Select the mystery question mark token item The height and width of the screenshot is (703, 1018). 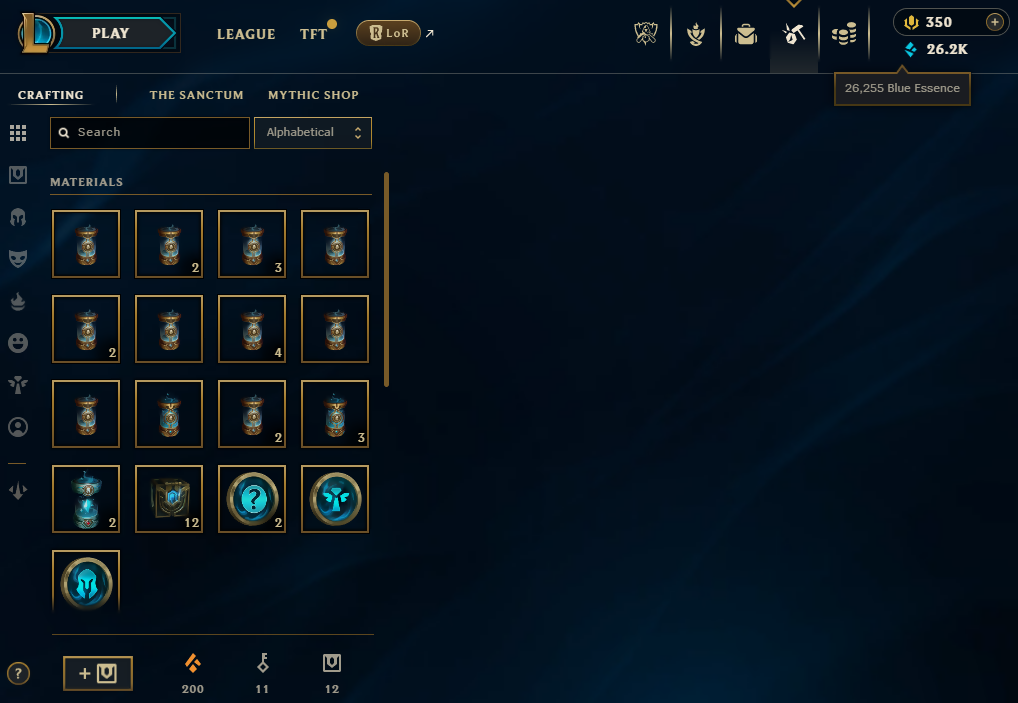click(x=252, y=499)
